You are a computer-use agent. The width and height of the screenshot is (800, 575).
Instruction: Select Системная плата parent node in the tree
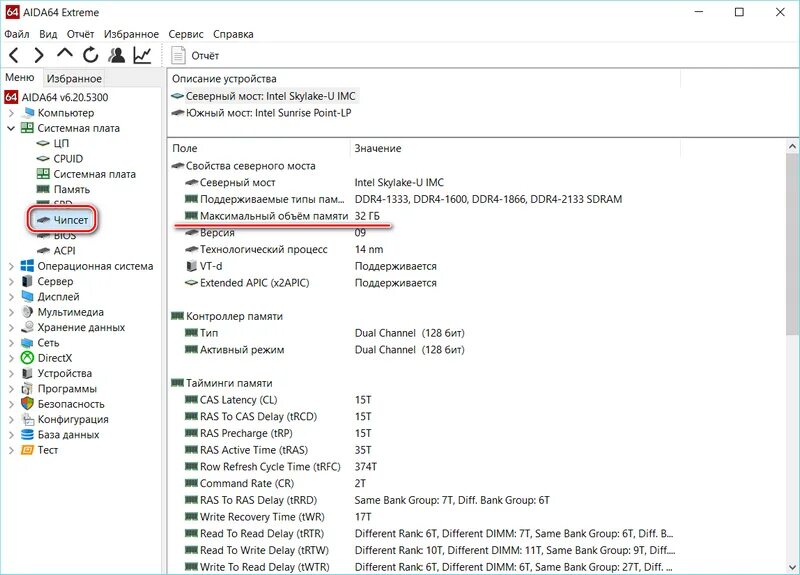pos(78,128)
